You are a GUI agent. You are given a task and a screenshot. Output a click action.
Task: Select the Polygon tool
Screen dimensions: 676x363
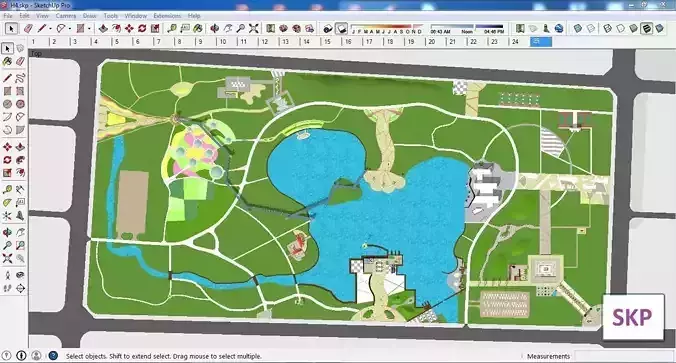[20, 104]
